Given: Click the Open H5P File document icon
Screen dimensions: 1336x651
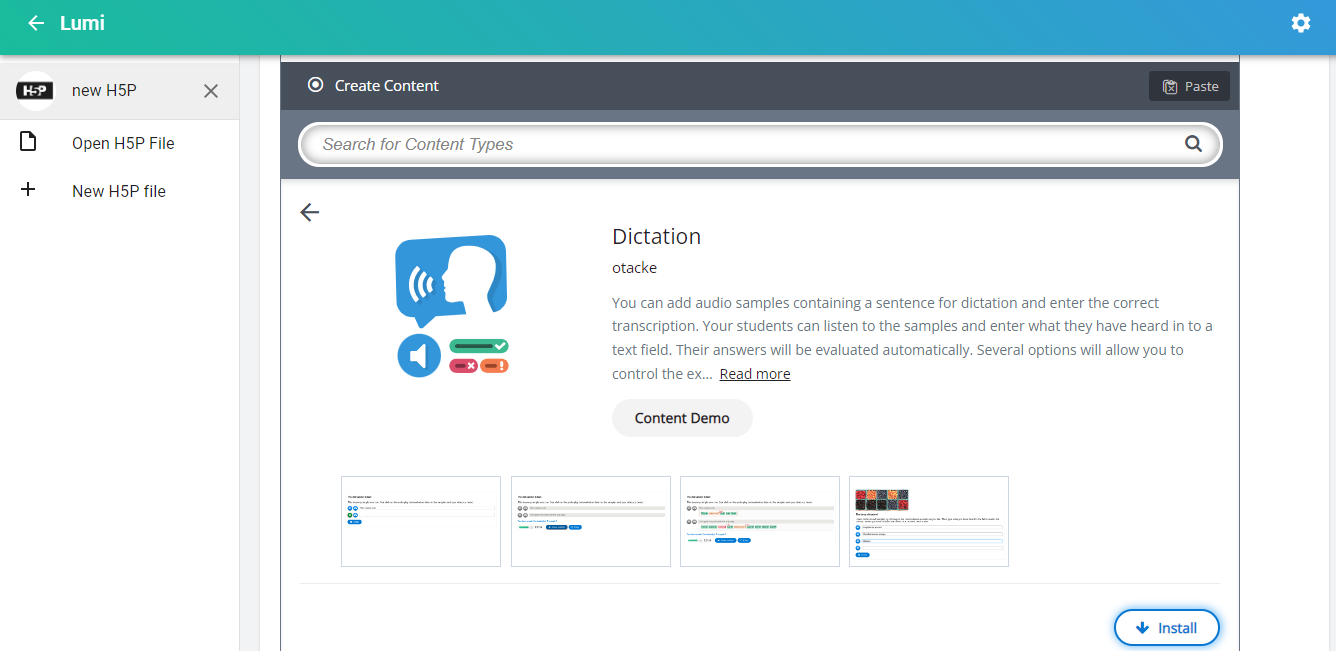Looking at the screenshot, I should point(28,142).
